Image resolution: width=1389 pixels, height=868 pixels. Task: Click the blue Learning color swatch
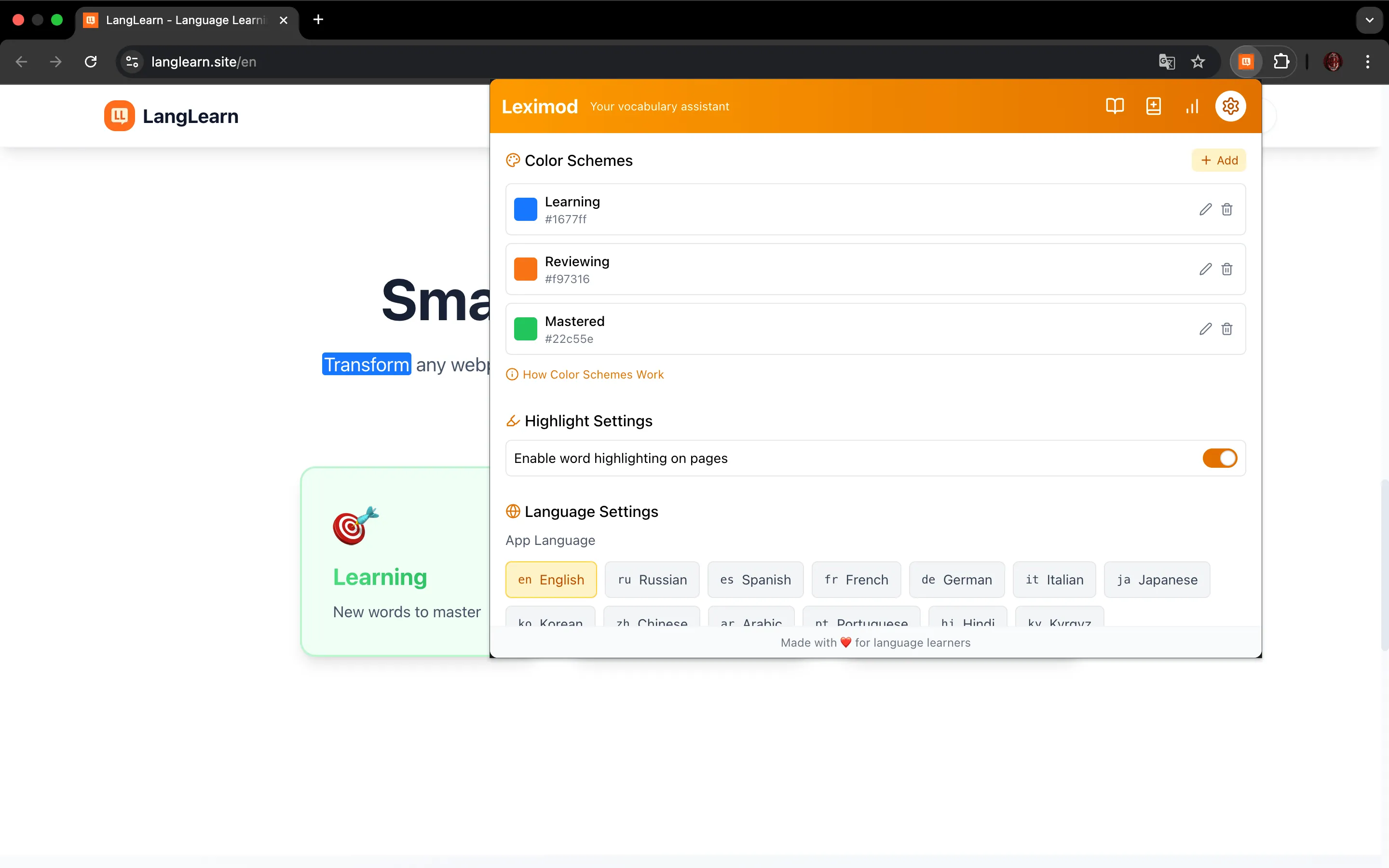(525, 210)
